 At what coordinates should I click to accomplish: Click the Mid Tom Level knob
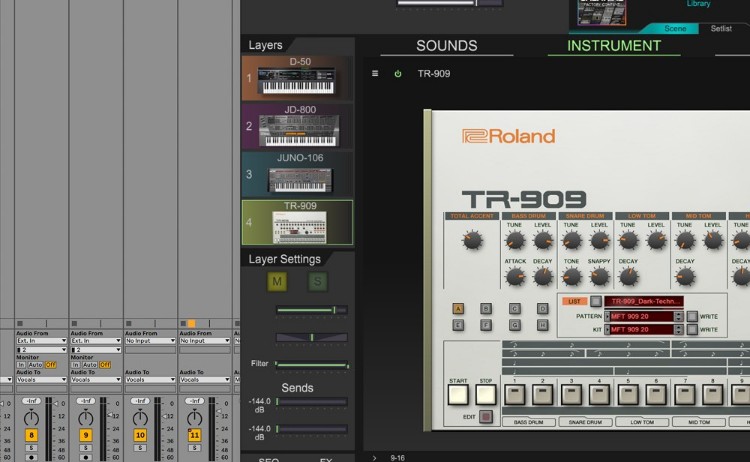click(x=713, y=241)
